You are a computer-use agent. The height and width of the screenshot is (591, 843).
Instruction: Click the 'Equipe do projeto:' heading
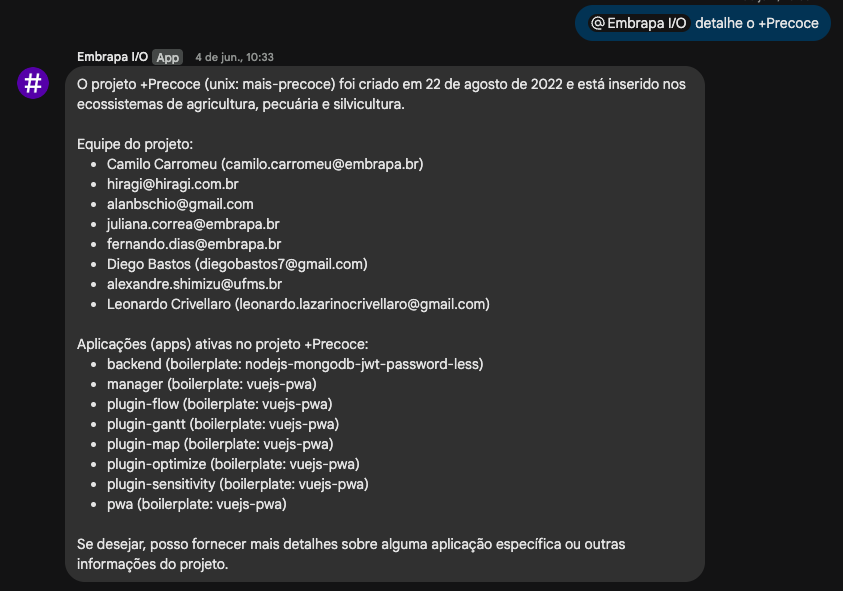(x=135, y=144)
